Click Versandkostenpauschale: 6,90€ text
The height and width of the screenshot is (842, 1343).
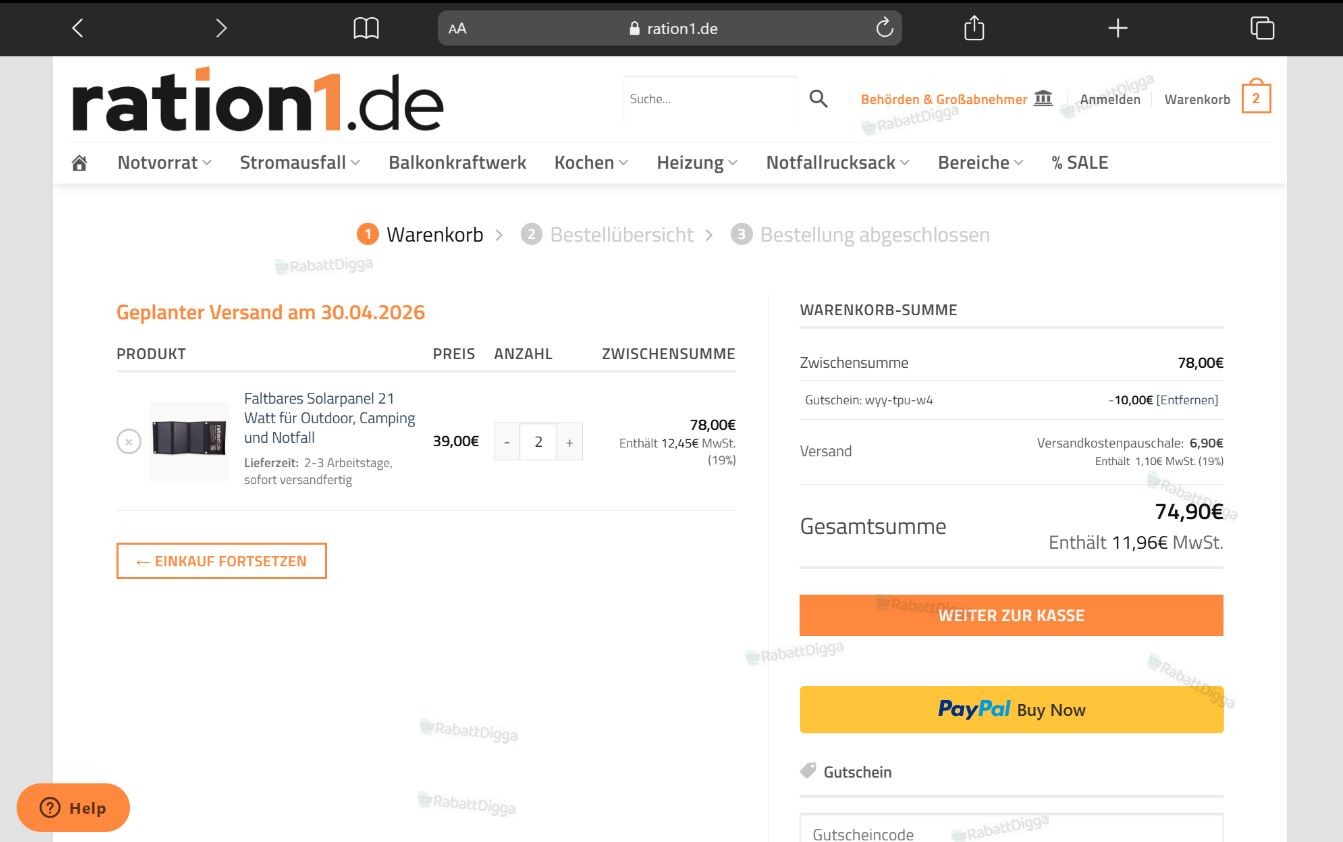point(1130,443)
